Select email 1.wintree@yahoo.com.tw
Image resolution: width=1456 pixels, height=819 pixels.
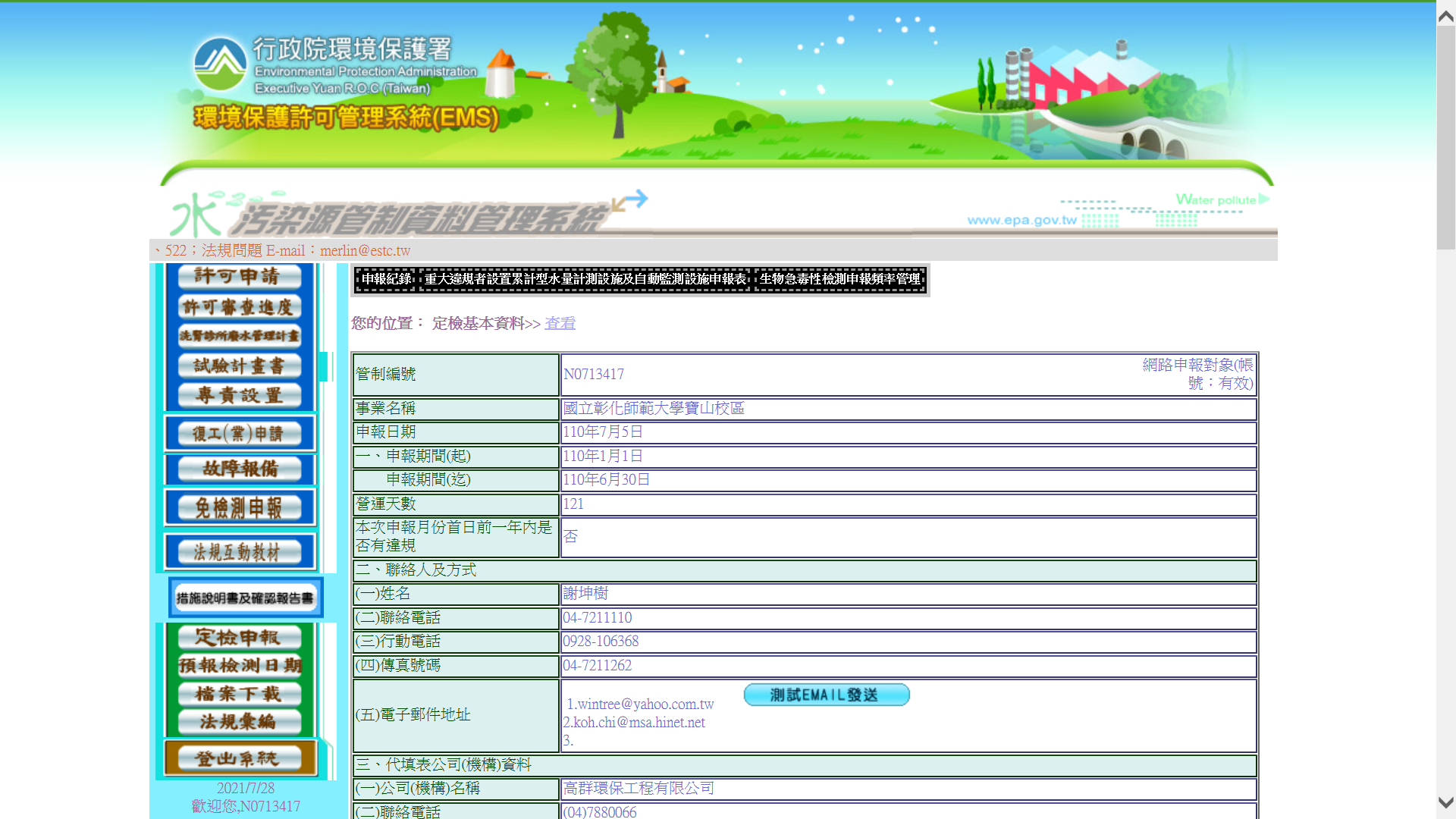[641, 704]
